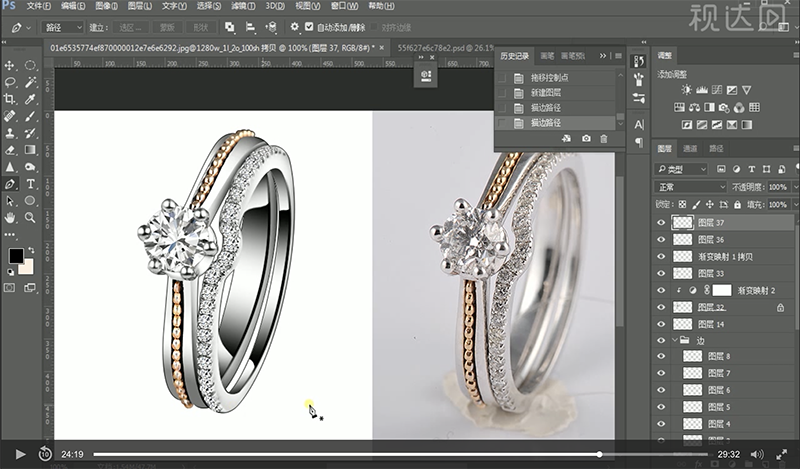Viewport: 800px width, 469px height.
Task: Toggle visibility of group 边
Action: coord(661,340)
